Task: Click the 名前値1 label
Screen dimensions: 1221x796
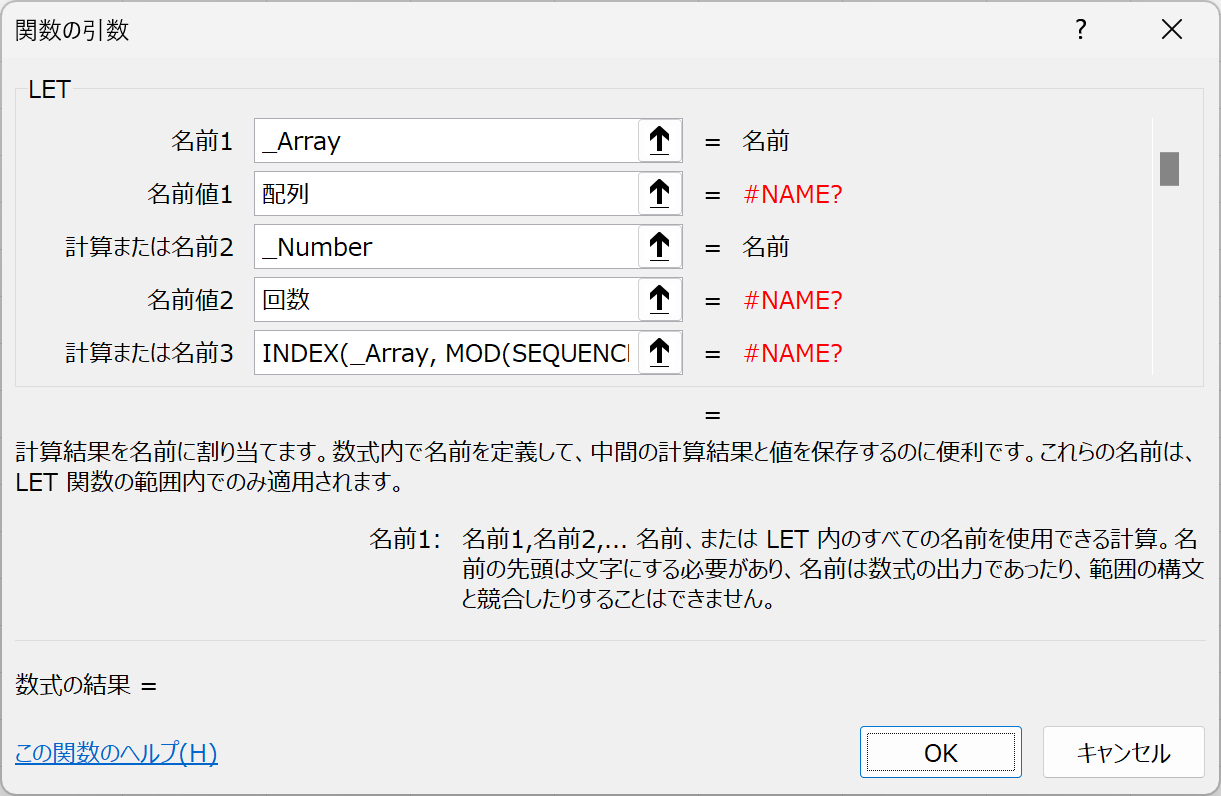Action: [x=190, y=195]
